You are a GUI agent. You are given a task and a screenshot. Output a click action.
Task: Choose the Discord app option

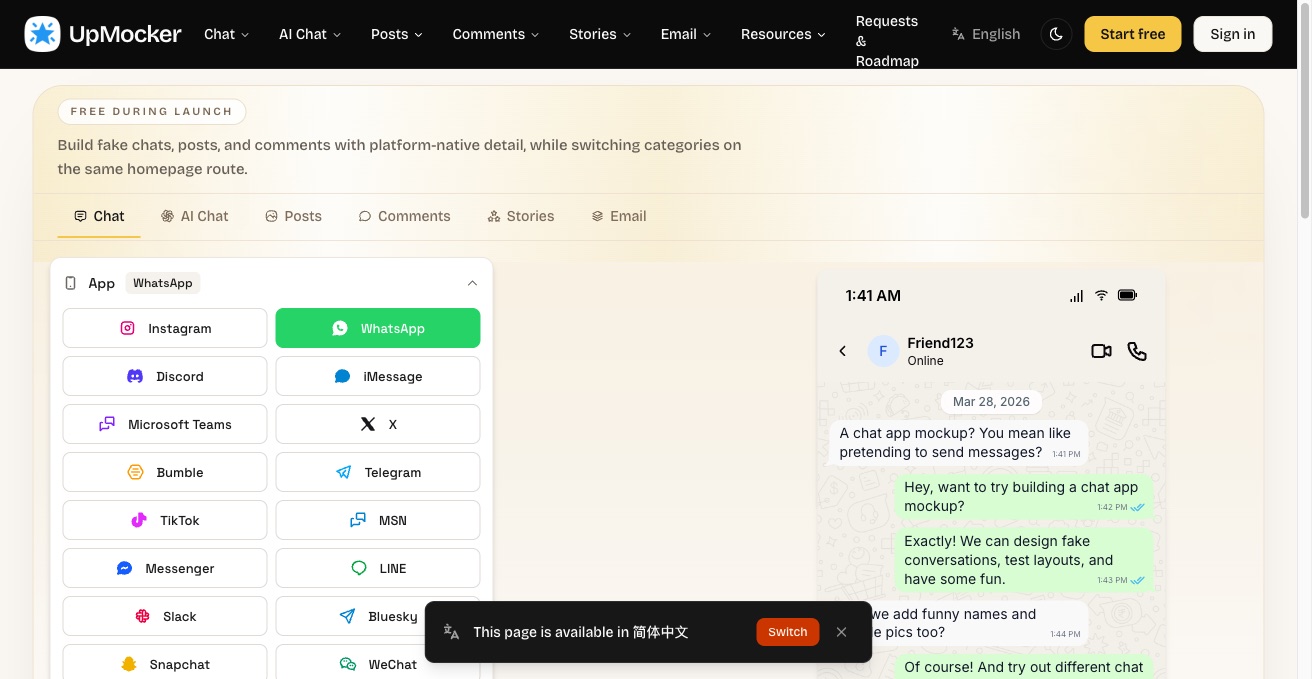click(165, 376)
